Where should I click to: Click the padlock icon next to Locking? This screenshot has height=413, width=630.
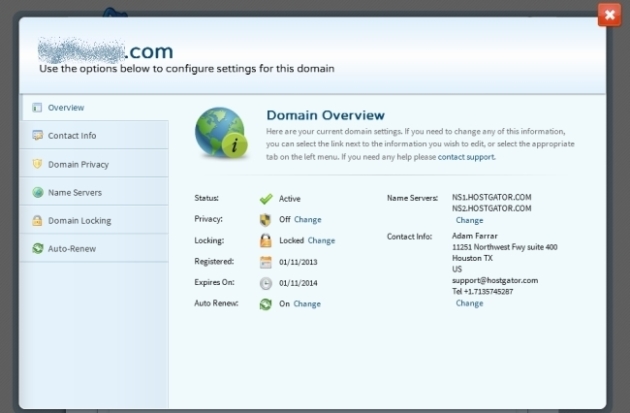point(266,241)
